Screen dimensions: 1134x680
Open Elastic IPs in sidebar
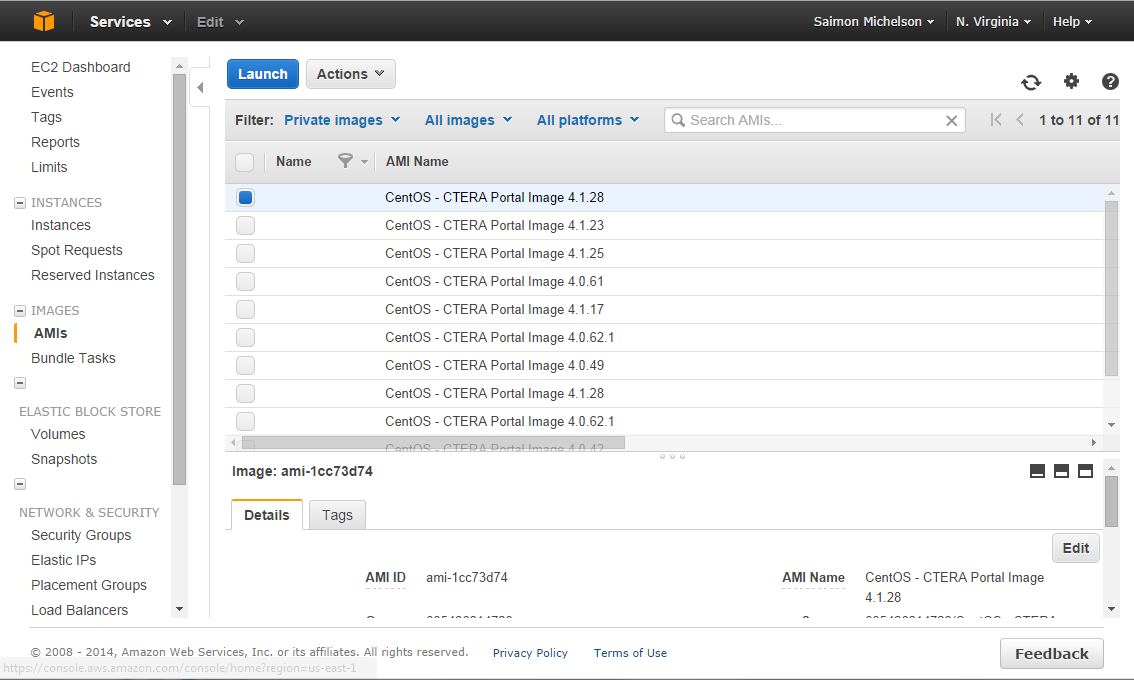pos(64,561)
